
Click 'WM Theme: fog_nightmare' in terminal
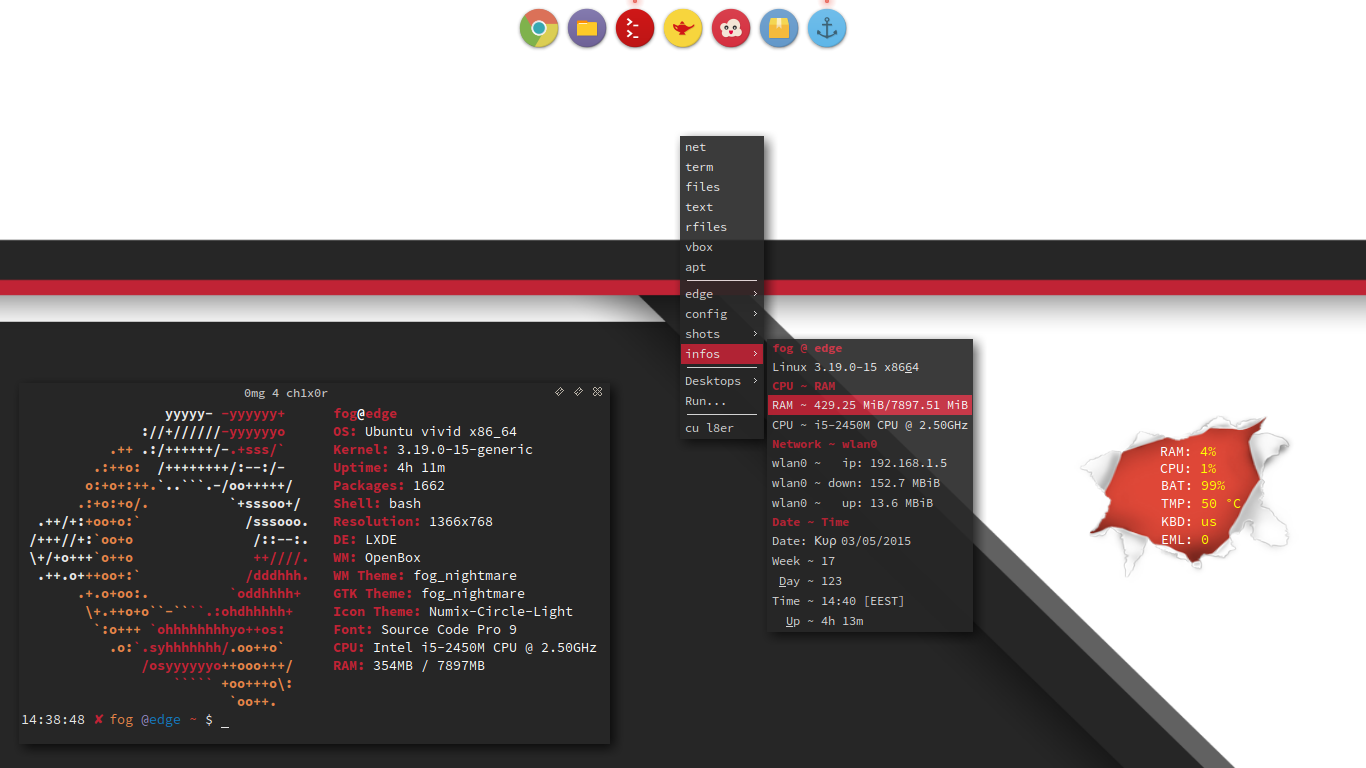425,576
